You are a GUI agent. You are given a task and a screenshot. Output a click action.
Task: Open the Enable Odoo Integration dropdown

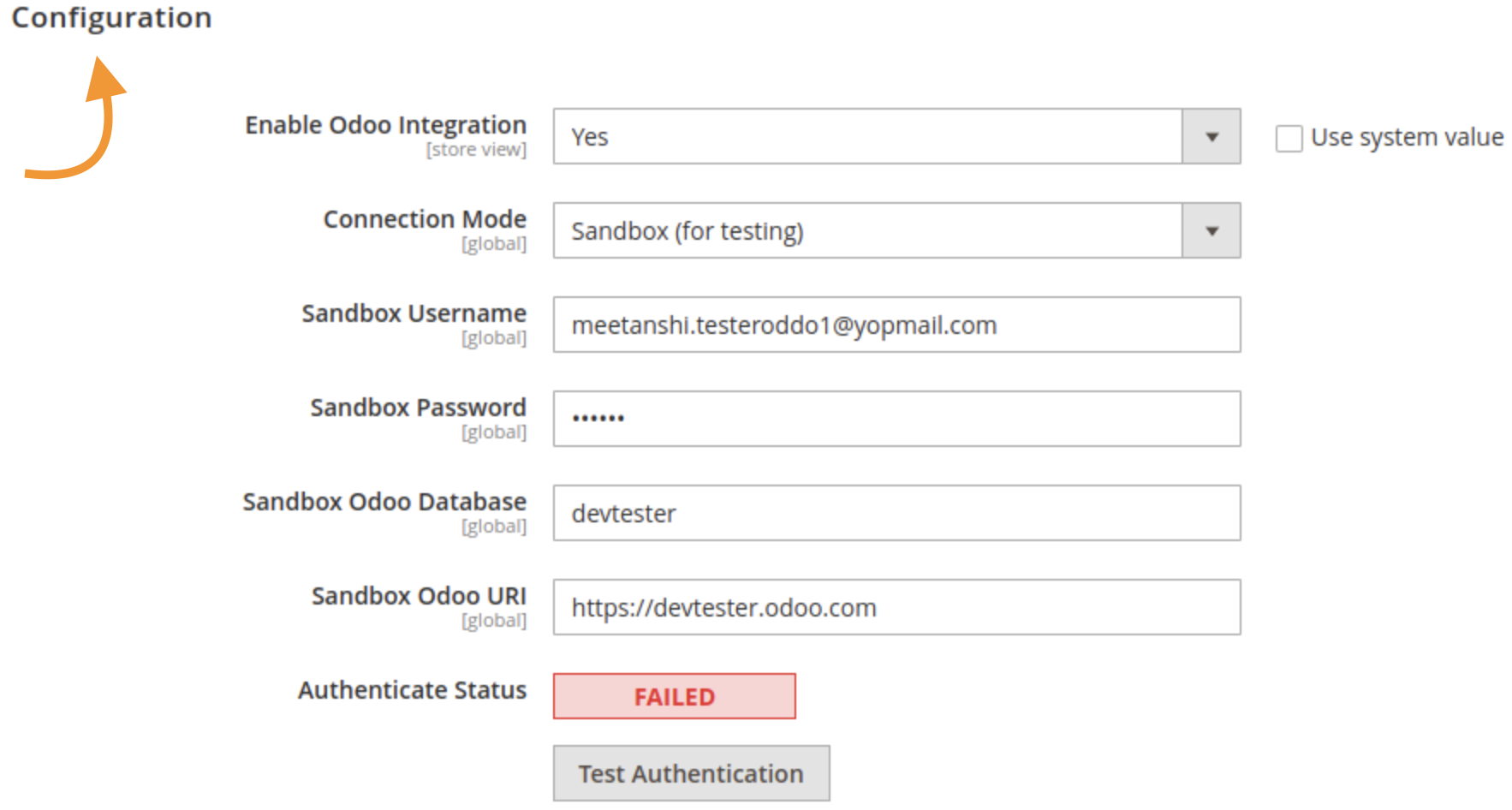pos(896,136)
